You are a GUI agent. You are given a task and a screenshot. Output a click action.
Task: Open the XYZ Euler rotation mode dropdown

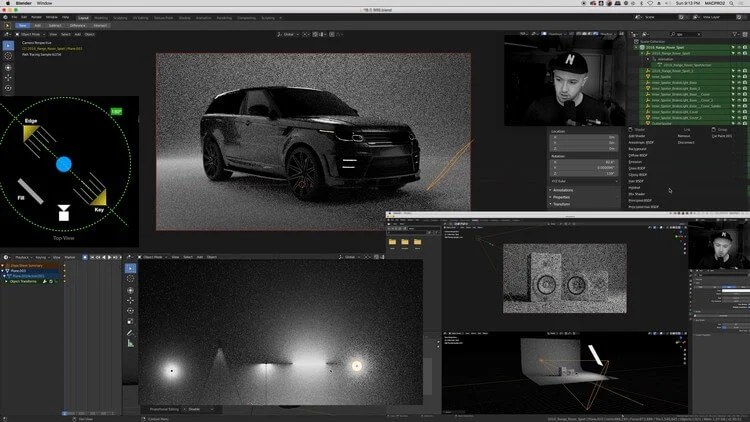[584, 181]
